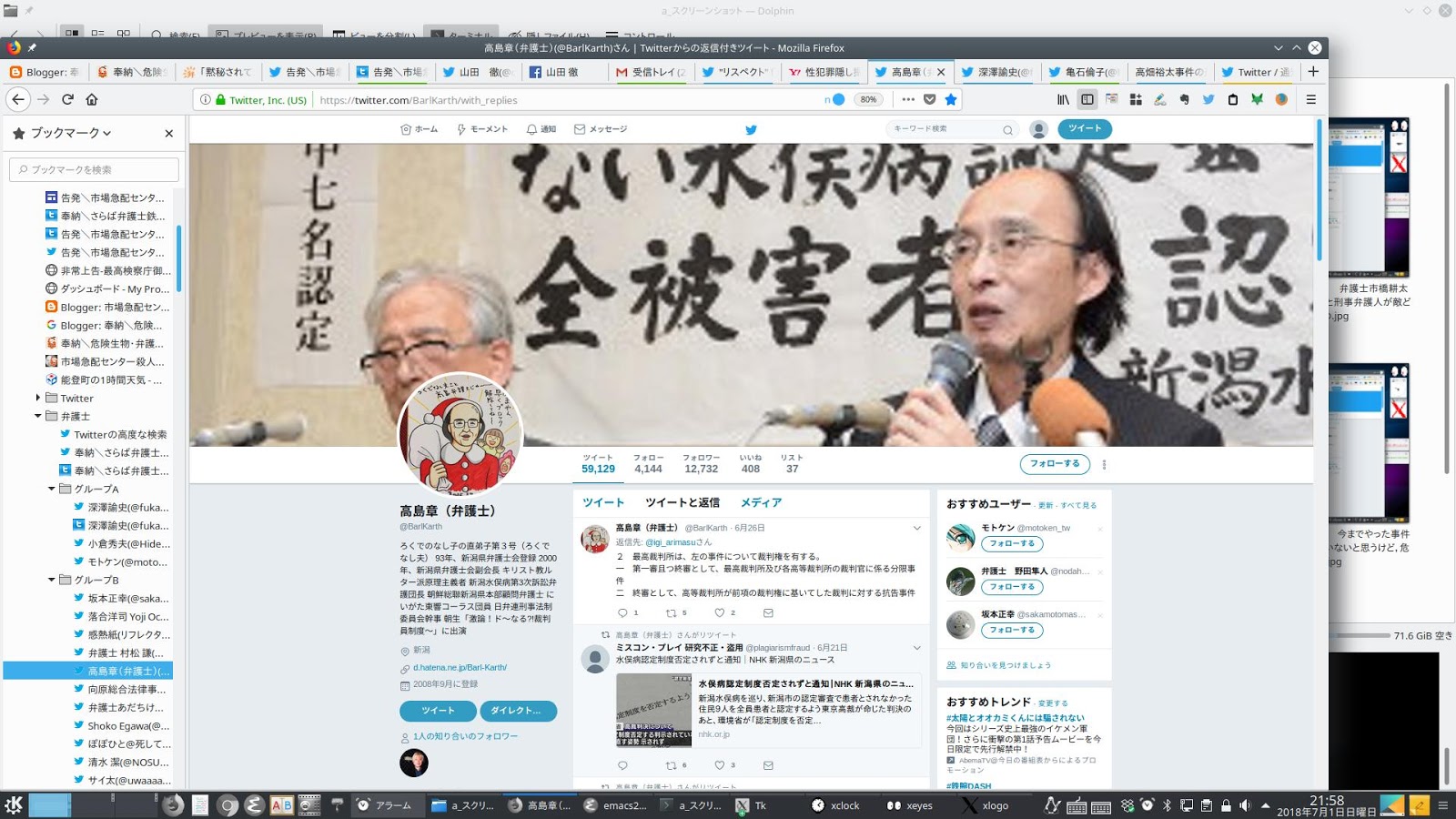Open bookmark Shoko Egawa(@...
Viewport: 1456px width, 819px height.
tap(121, 725)
